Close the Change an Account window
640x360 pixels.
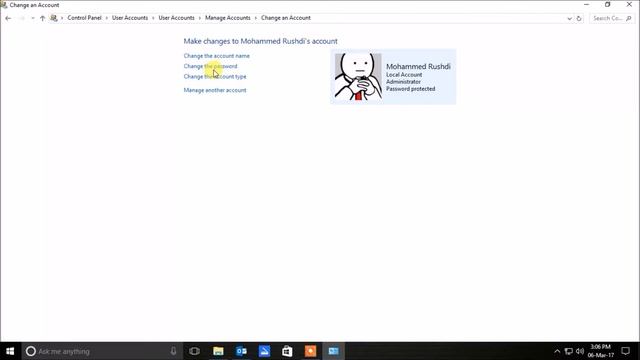point(629,4)
